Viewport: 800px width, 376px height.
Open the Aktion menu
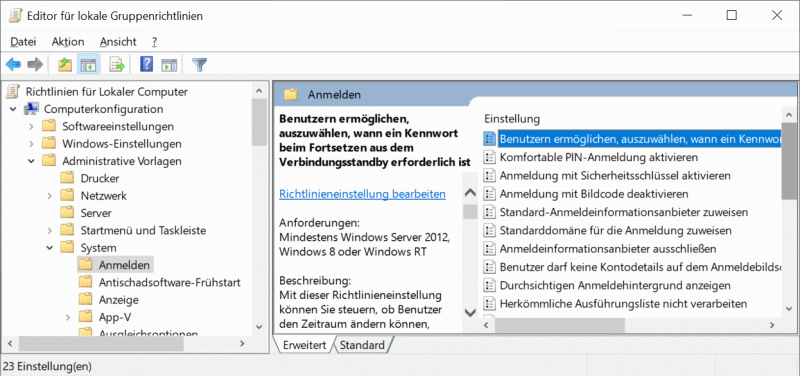point(68,42)
